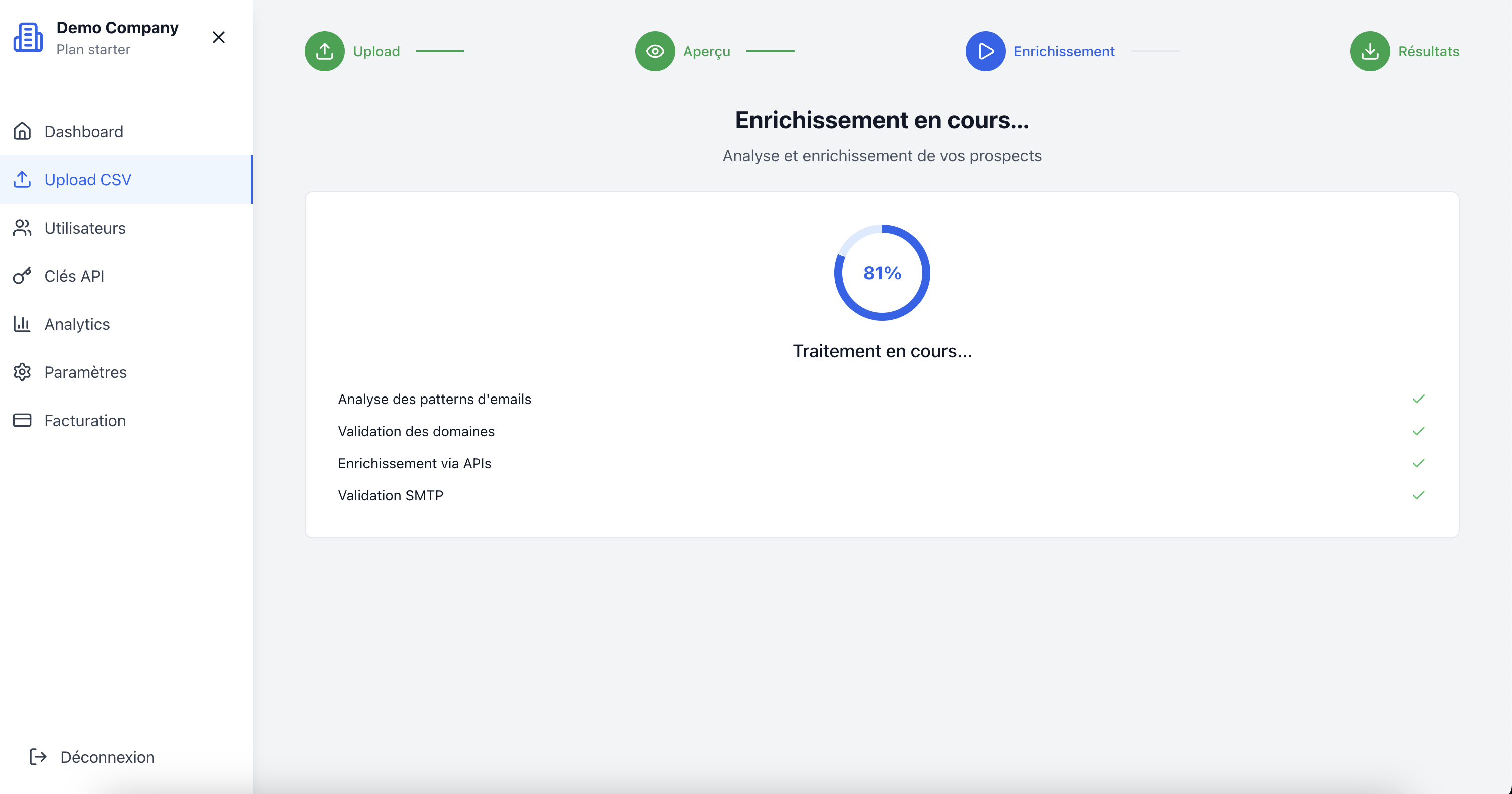Open the Utilisateurs page
The width and height of the screenshot is (1512, 794).
[85, 228]
